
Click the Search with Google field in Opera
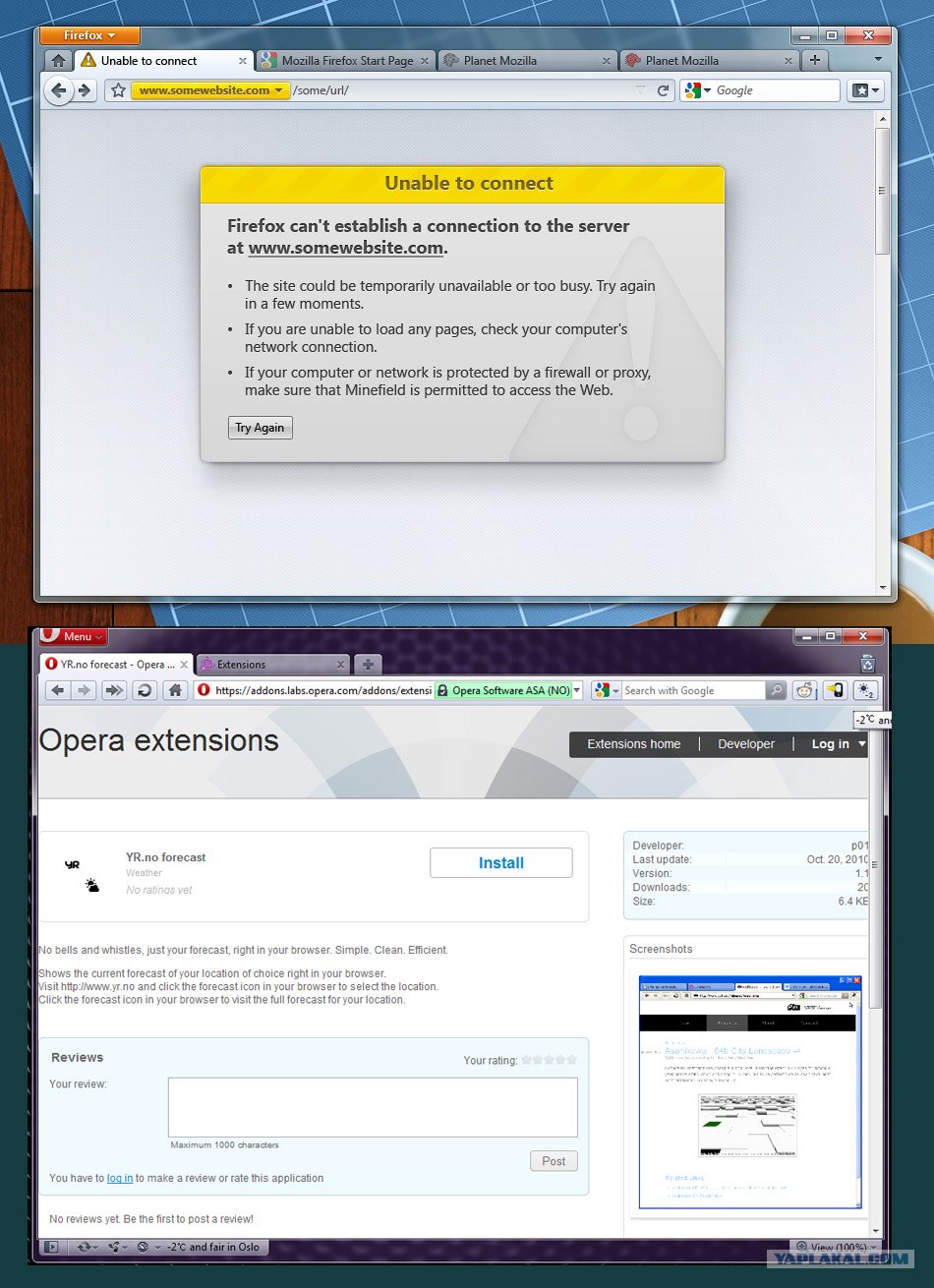[694, 690]
